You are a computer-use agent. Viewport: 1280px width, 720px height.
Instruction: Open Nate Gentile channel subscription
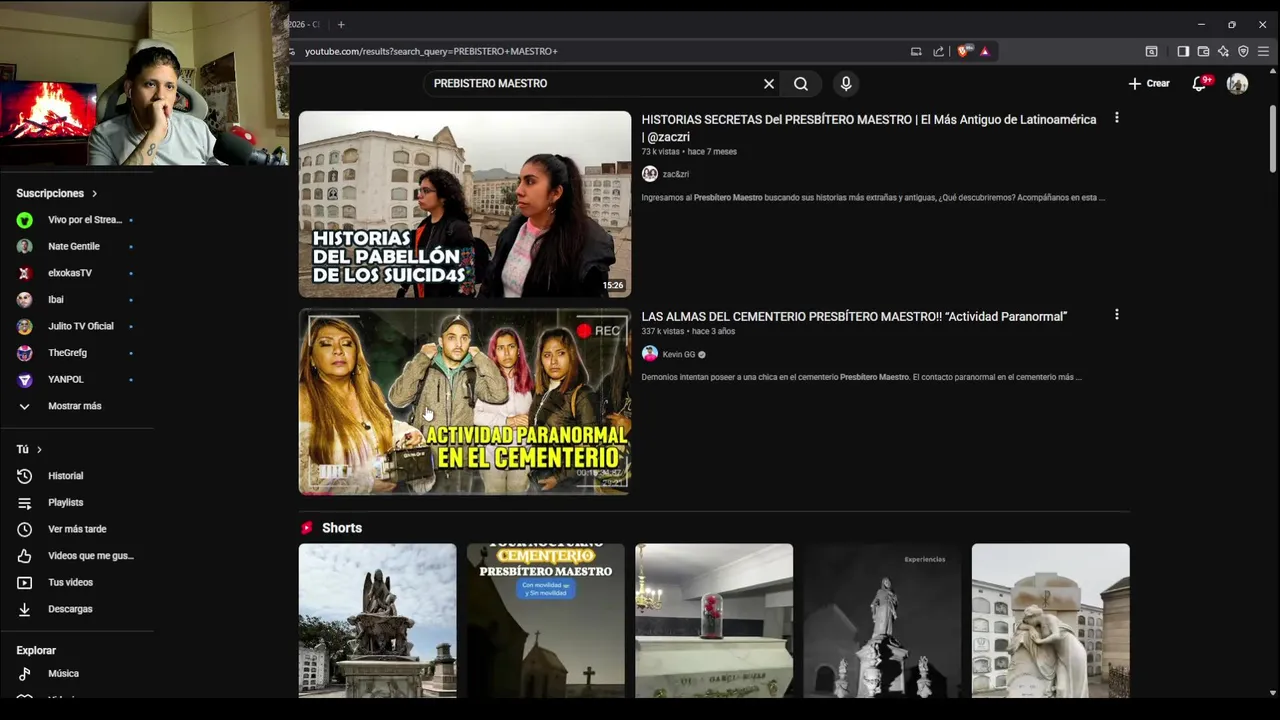pyautogui.click(x=76, y=246)
